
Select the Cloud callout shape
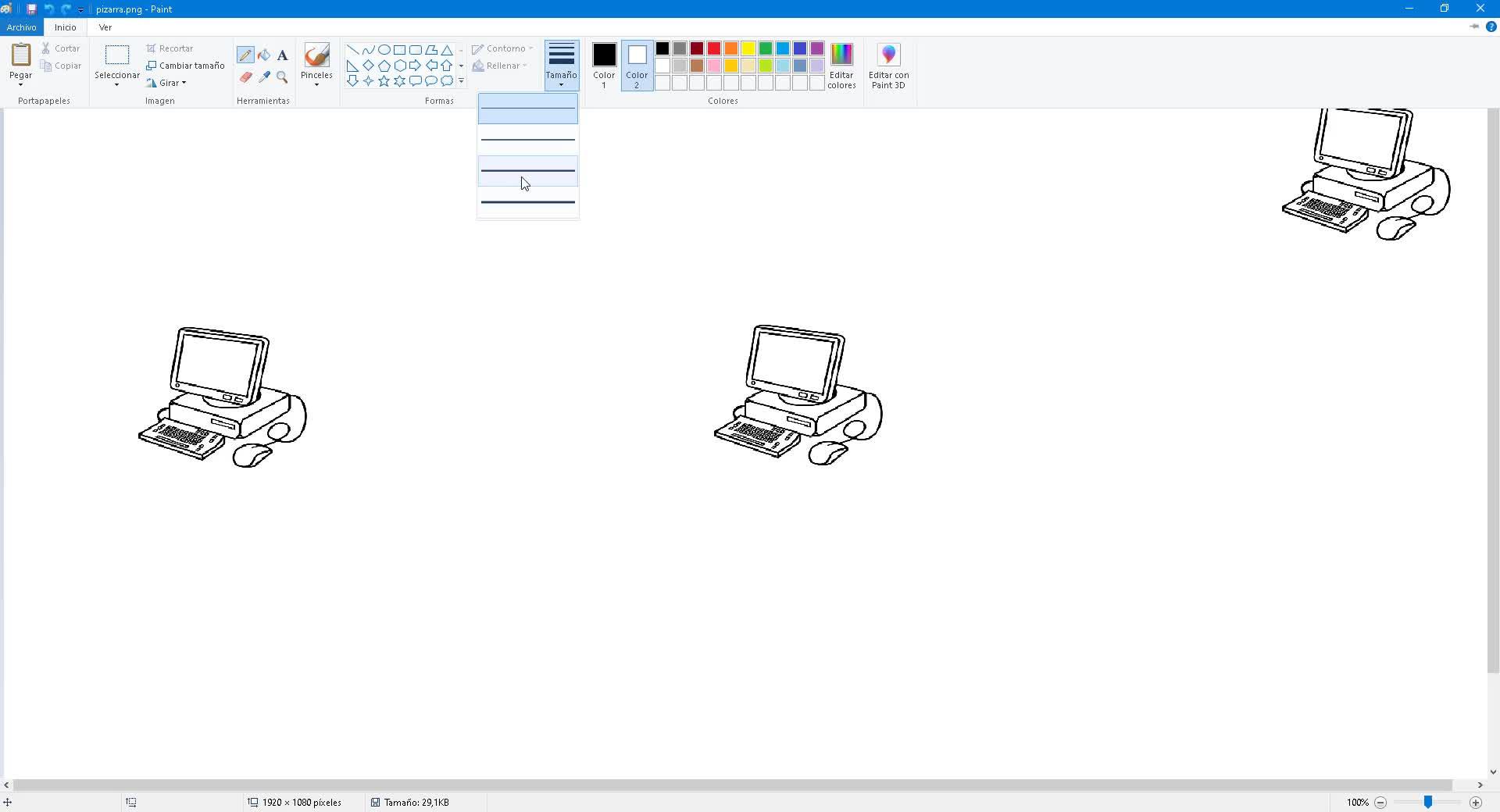tap(446, 80)
